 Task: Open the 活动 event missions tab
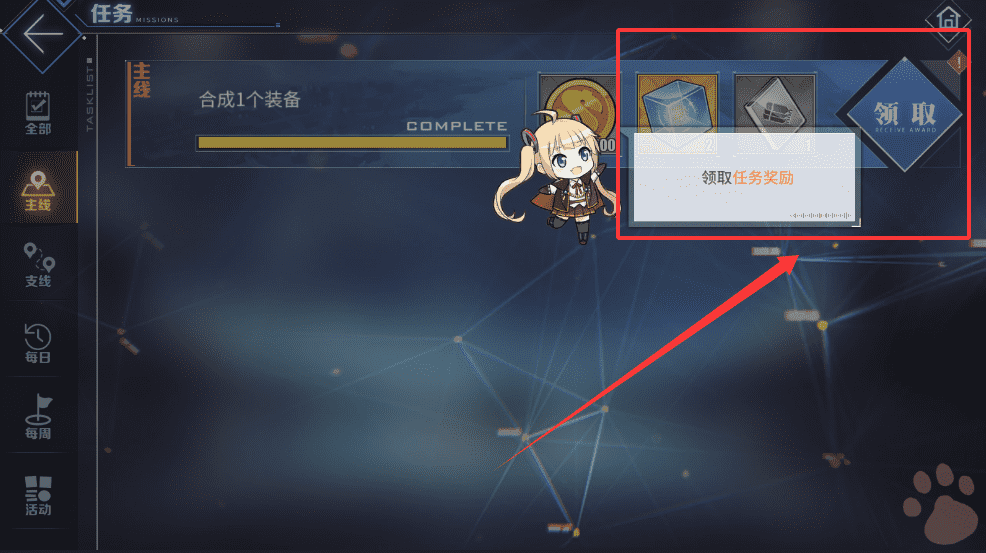[x=38, y=496]
